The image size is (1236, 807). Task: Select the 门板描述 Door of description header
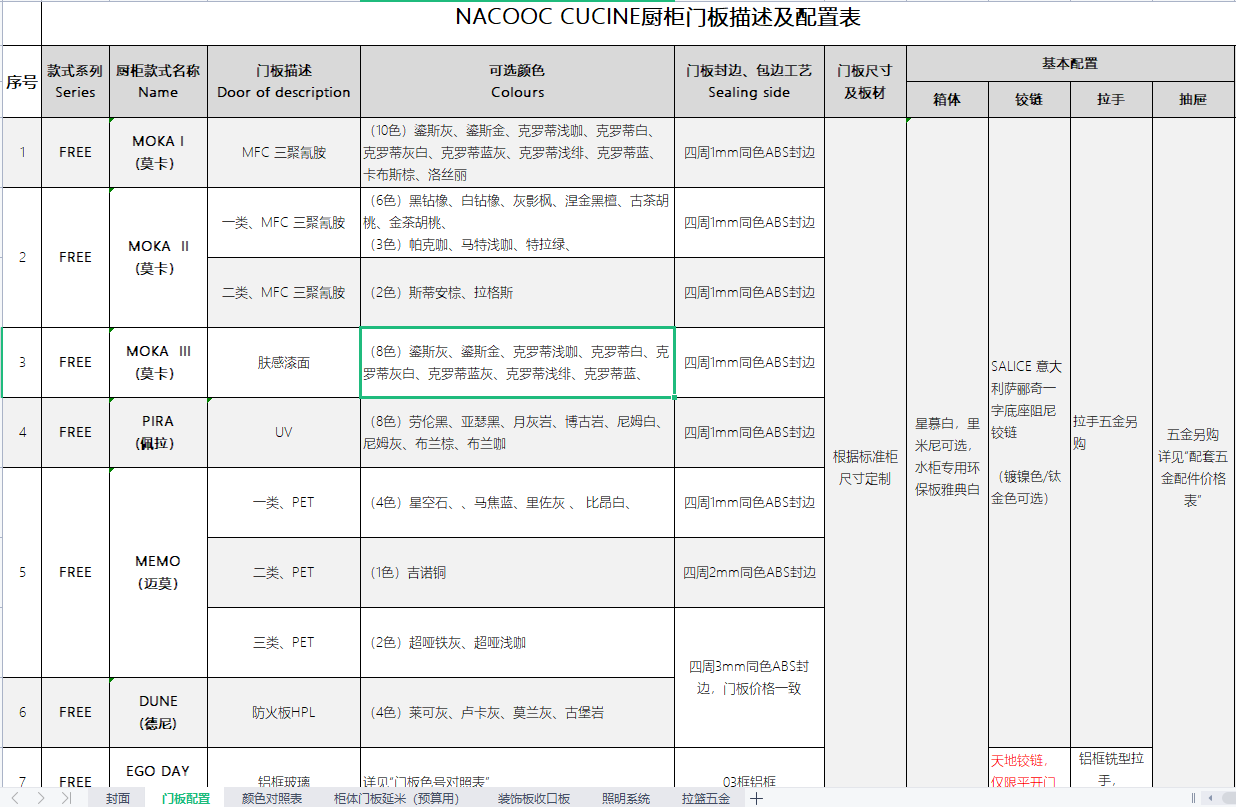[x=284, y=81]
